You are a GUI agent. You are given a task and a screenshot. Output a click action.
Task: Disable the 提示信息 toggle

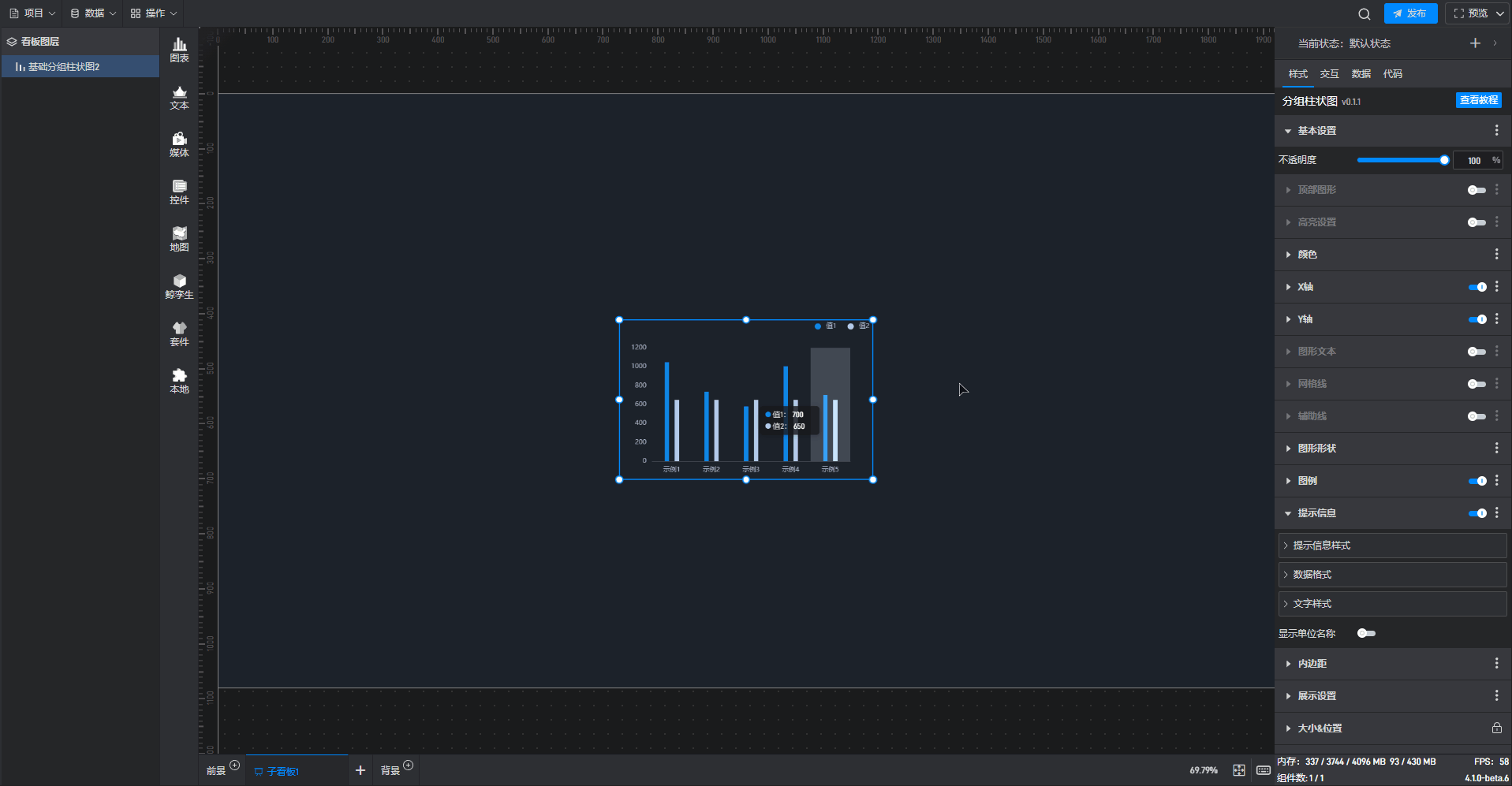coord(1477,513)
